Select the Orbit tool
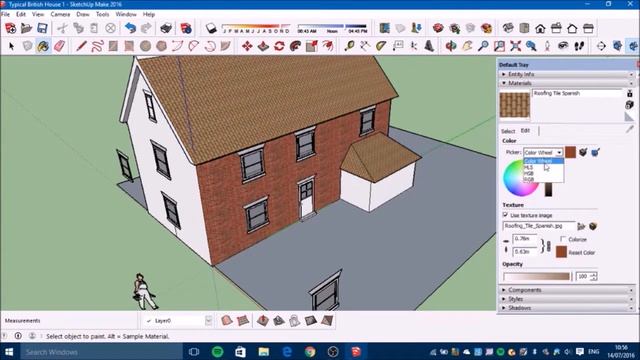Image resolution: width=640 pixels, height=360 pixels. [x=451, y=46]
